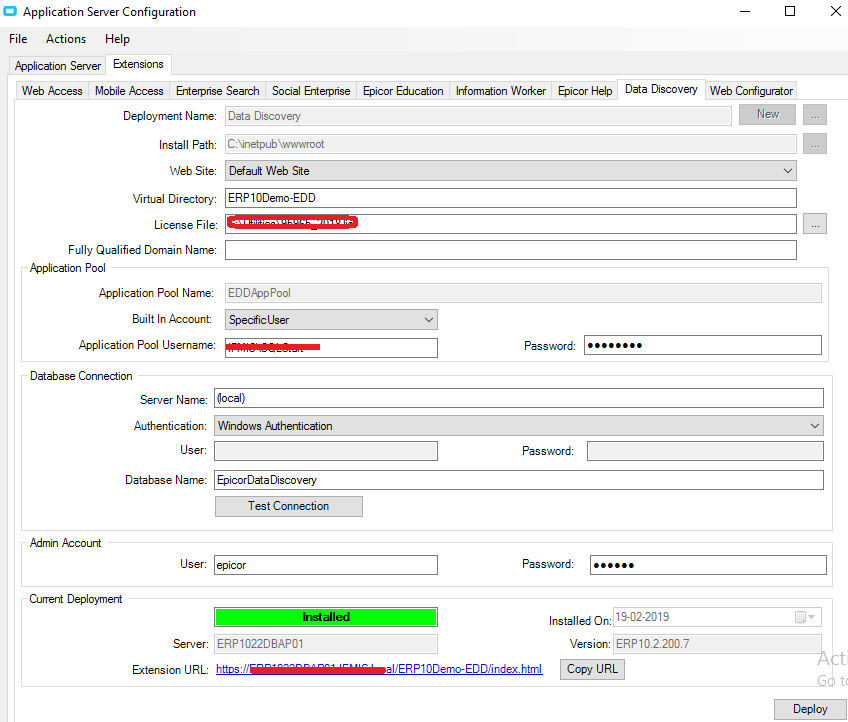Screen dimensions: 848x722
Task: Open the ERP10Demo-EDD extension URL link
Action: tap(379, 669)
